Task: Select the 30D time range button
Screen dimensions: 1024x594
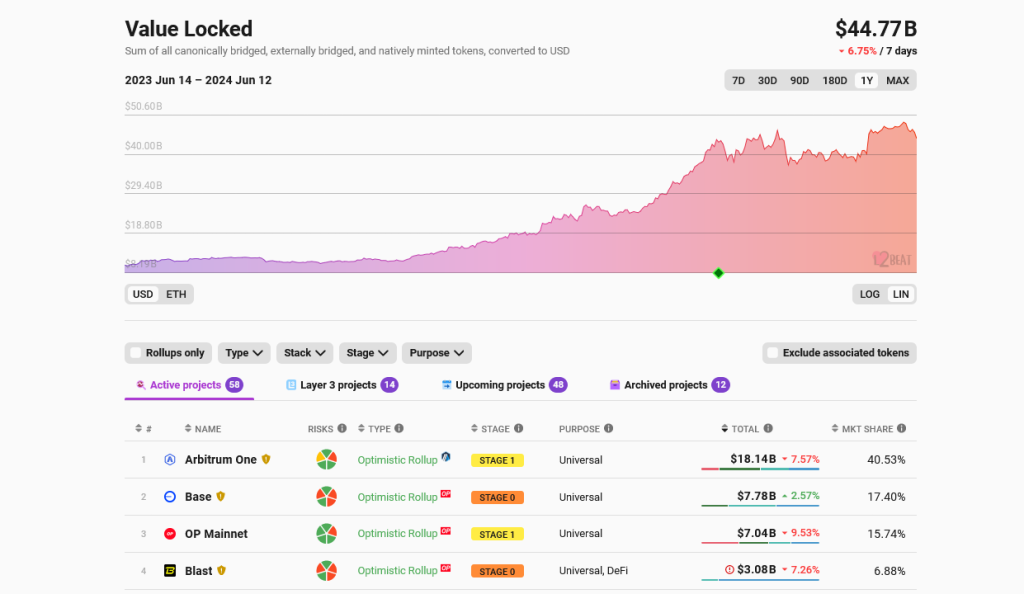Action: (767, 81)
